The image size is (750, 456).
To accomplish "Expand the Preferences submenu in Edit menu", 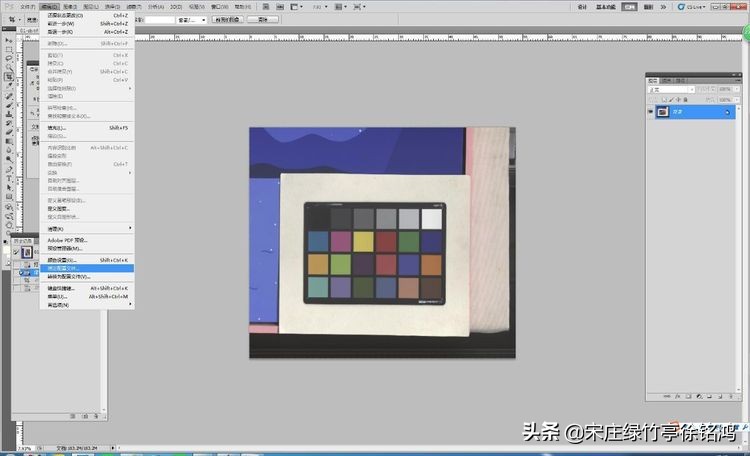I will [86, 305].
